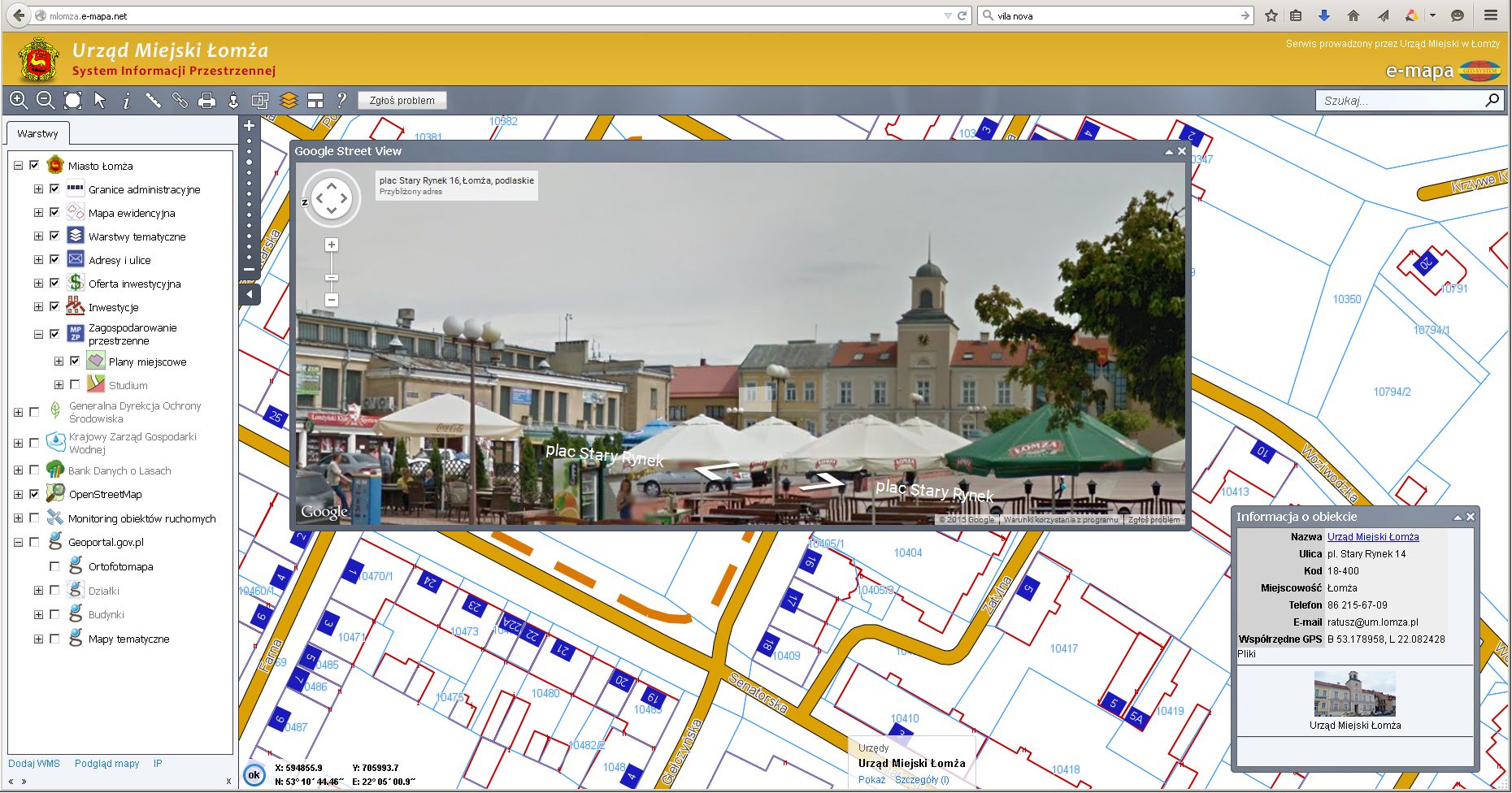This screenshot has width=1512, height=793.
Task: Close the Google Street View window
Action: 1182,151
